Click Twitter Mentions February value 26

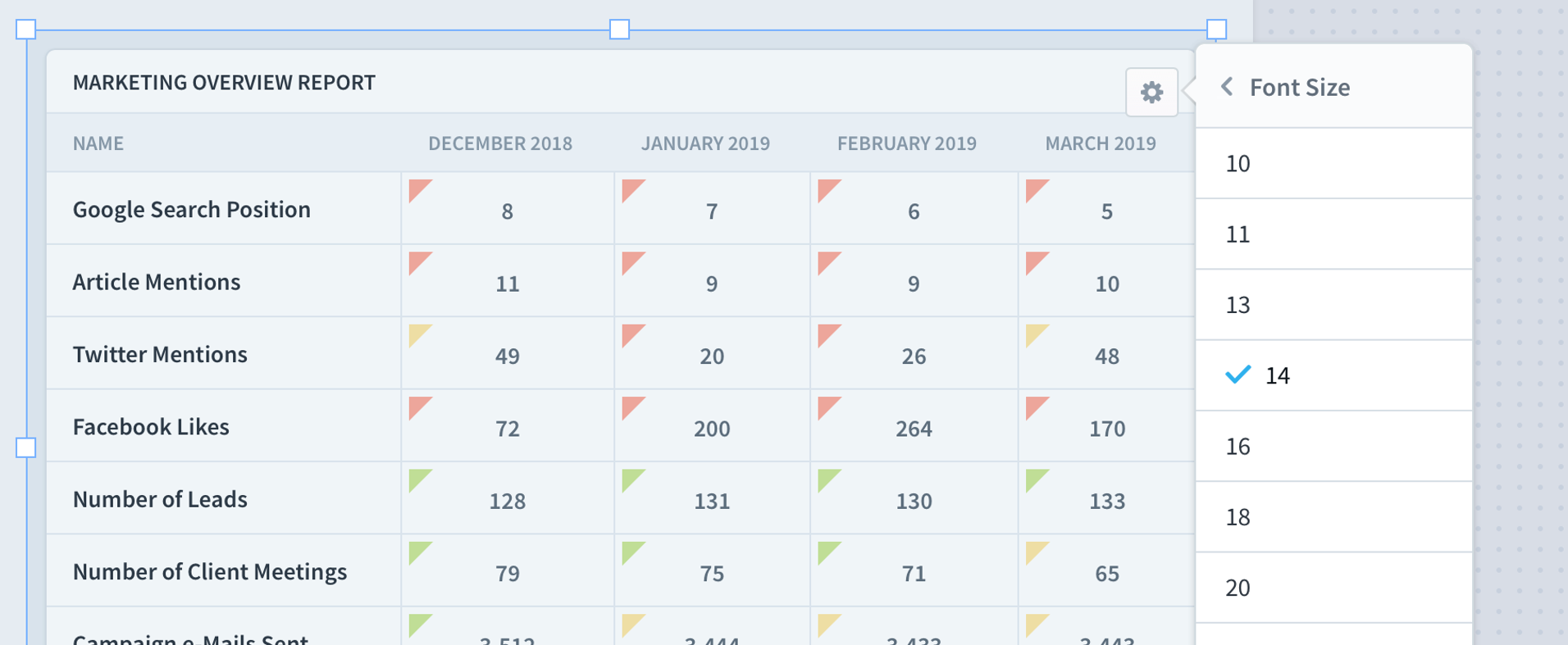click(x=914, y=356)
